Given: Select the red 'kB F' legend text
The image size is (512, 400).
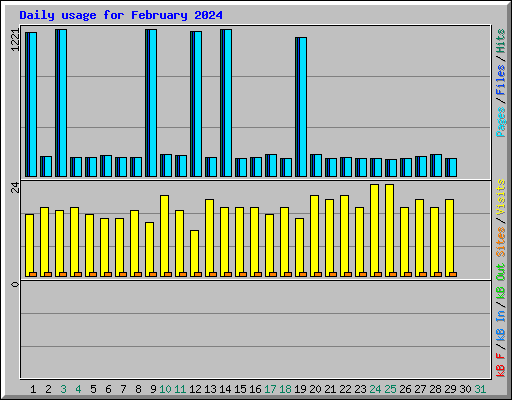Looking at the screenshot, I should click(500, 365).
